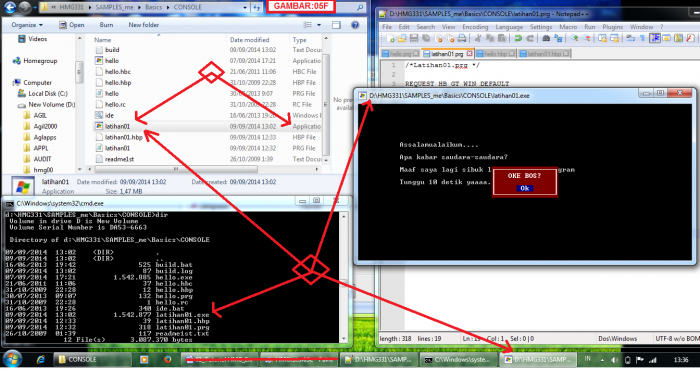This screenshot has width=700, height=371.
Task: Open the Organize dropdown menu
Action: pos(27,25)
